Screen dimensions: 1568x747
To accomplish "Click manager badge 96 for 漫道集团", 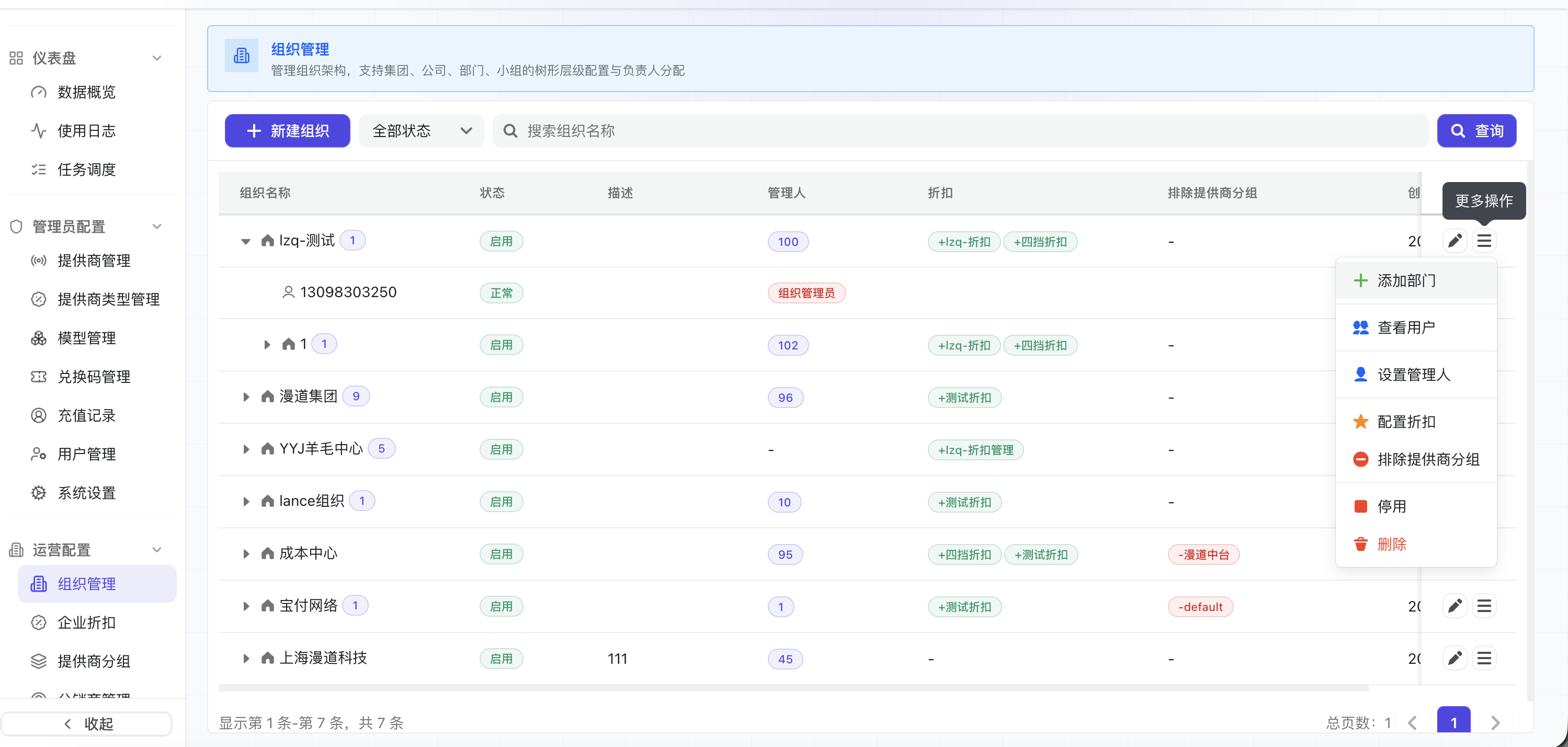I will 785,398.
